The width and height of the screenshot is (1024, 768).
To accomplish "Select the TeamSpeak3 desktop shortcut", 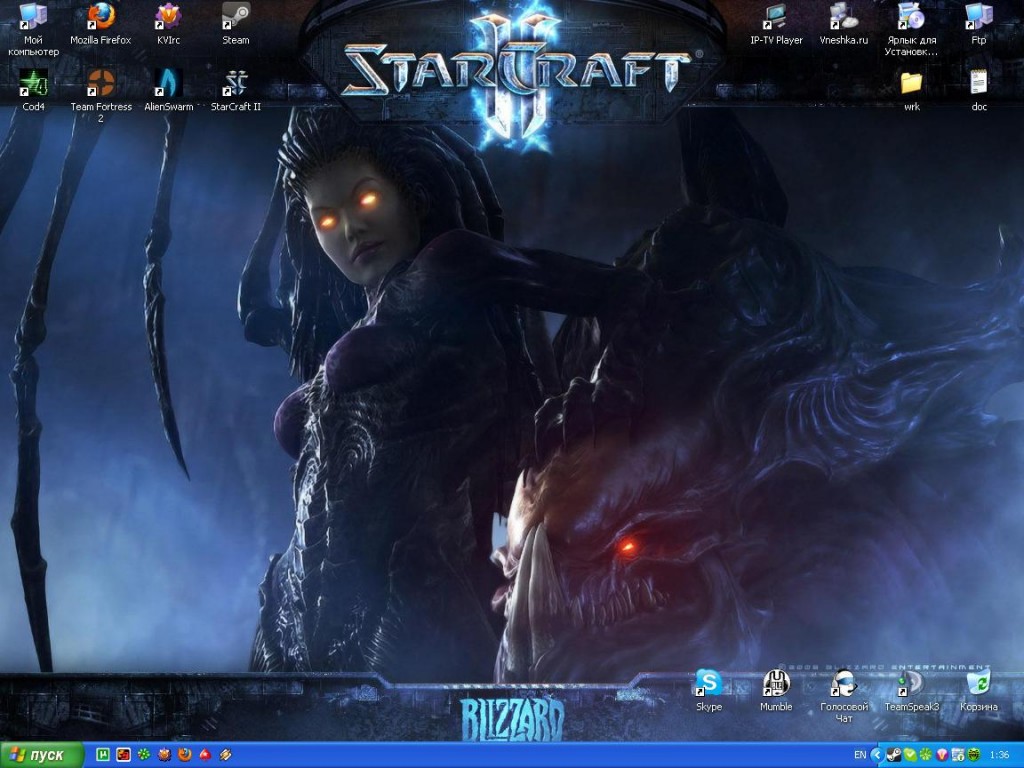I will coord(912,690).
